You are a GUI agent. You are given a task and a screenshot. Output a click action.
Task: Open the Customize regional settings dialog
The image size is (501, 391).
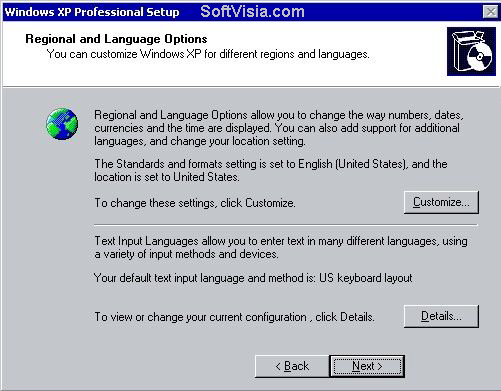[x=441, y=202]
